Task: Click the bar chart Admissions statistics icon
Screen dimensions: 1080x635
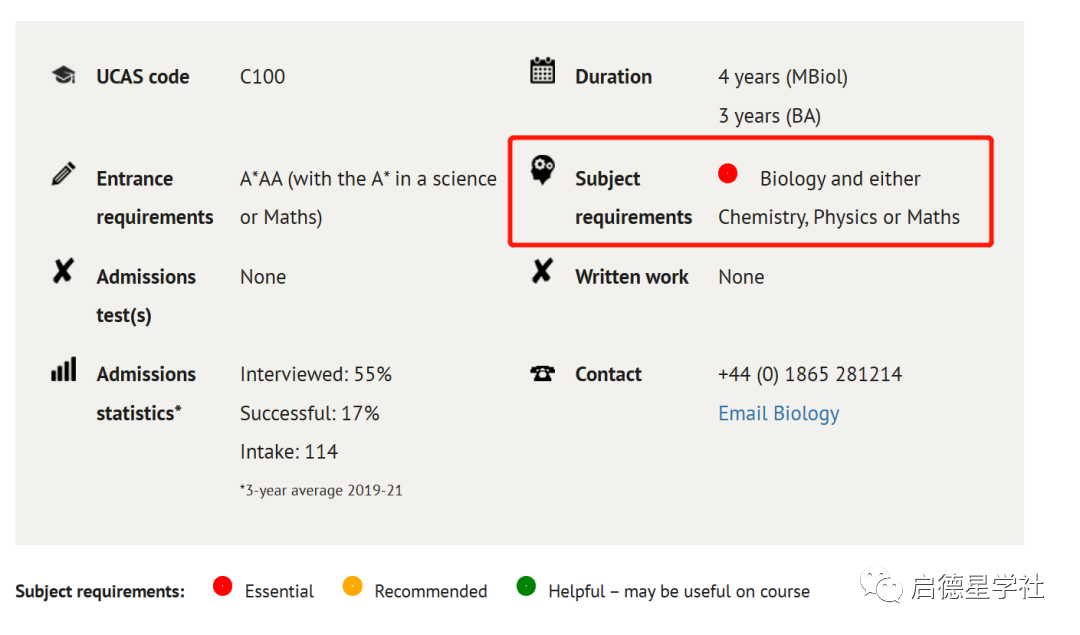Action: pyautogui.click(x=63, y=370)
